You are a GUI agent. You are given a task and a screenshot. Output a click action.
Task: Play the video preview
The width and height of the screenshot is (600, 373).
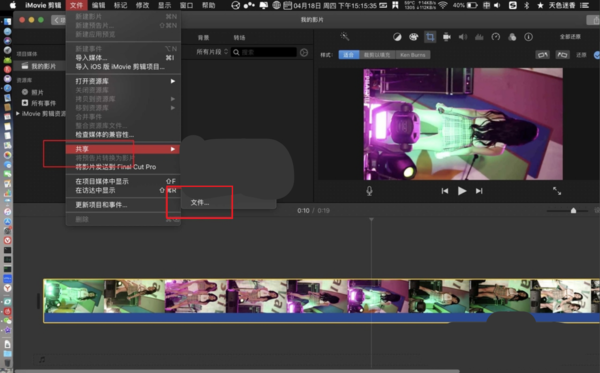click(462, 191)
